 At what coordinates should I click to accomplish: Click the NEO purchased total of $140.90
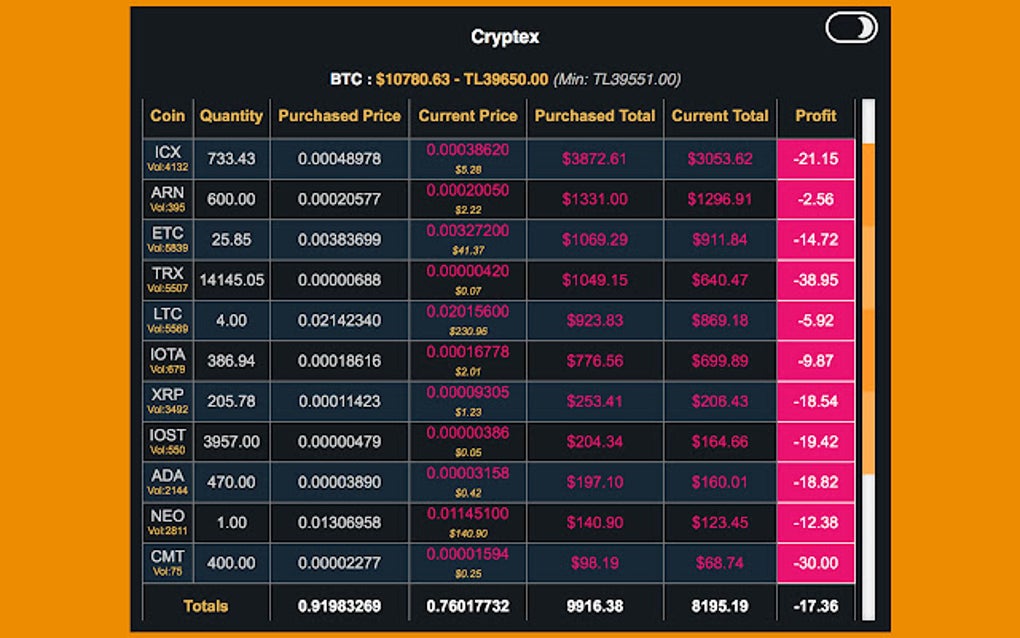595,522
